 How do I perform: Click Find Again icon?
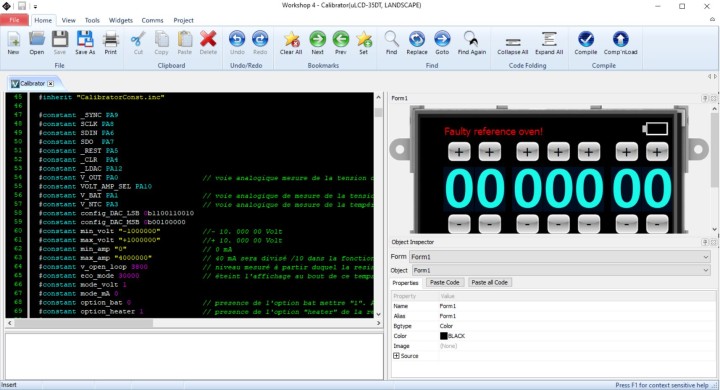472,43
